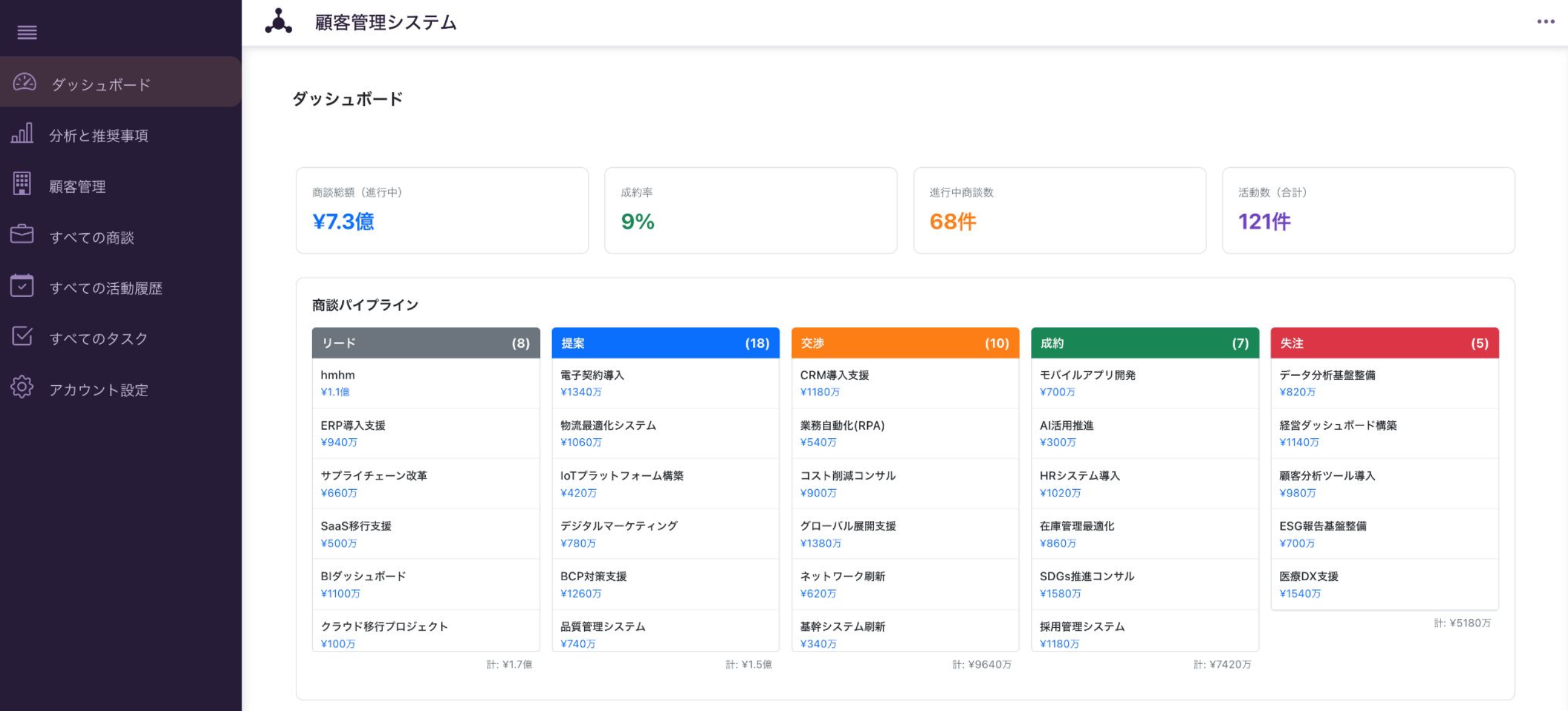Open the HRシステム導入 deal

tap(1145, 484)
